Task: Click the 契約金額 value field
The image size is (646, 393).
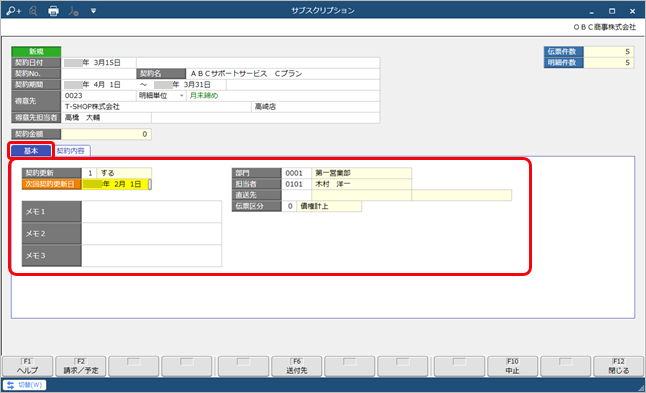Action: [106, 134]
